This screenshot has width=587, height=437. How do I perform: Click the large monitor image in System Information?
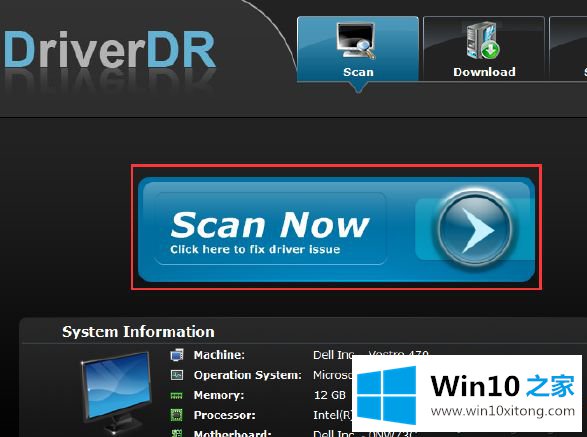pos(115,392)
